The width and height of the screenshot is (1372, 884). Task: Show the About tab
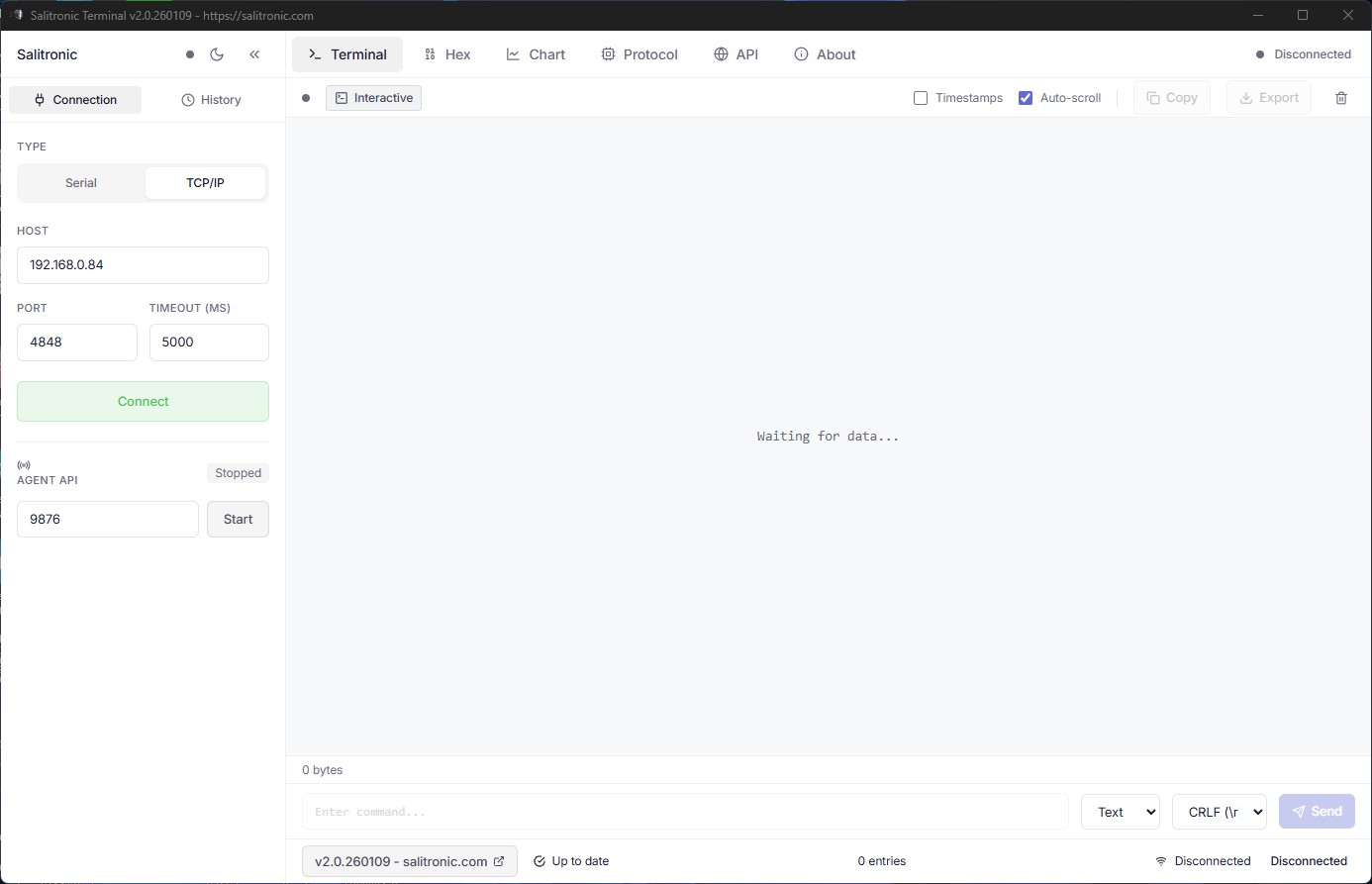[825, 54]
